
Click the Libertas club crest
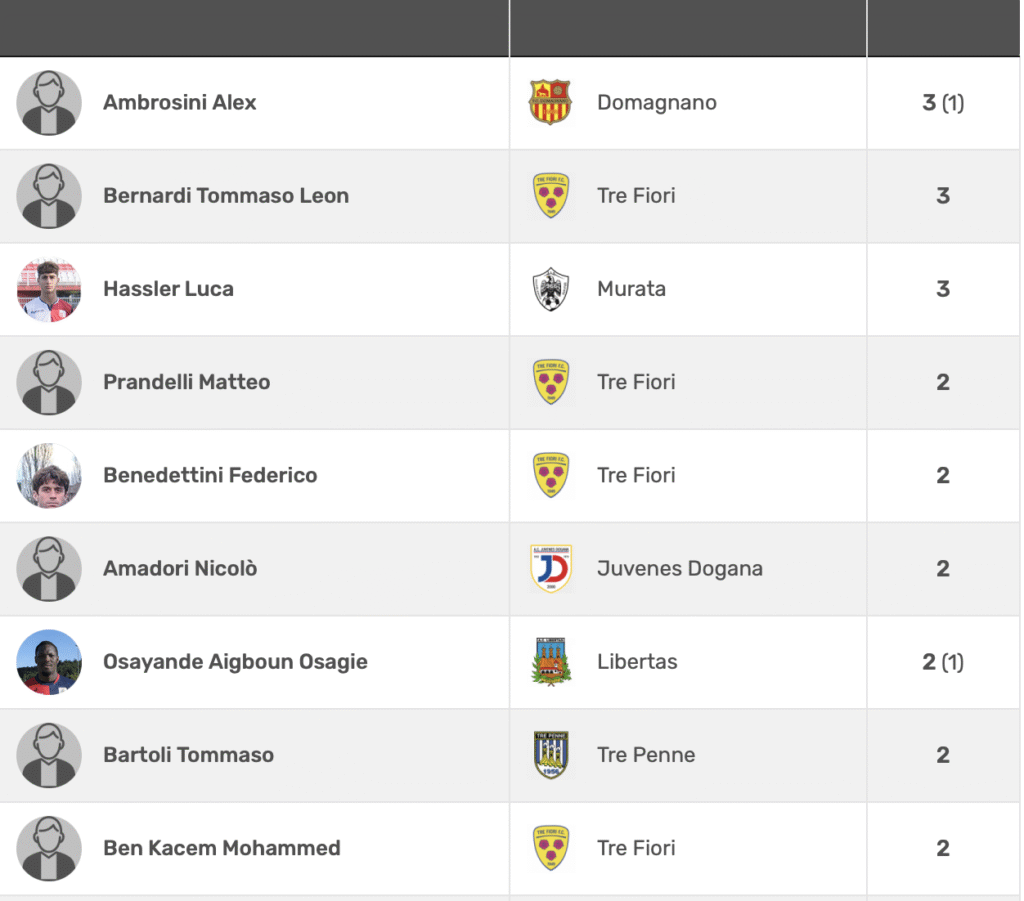tap(551, 662)
